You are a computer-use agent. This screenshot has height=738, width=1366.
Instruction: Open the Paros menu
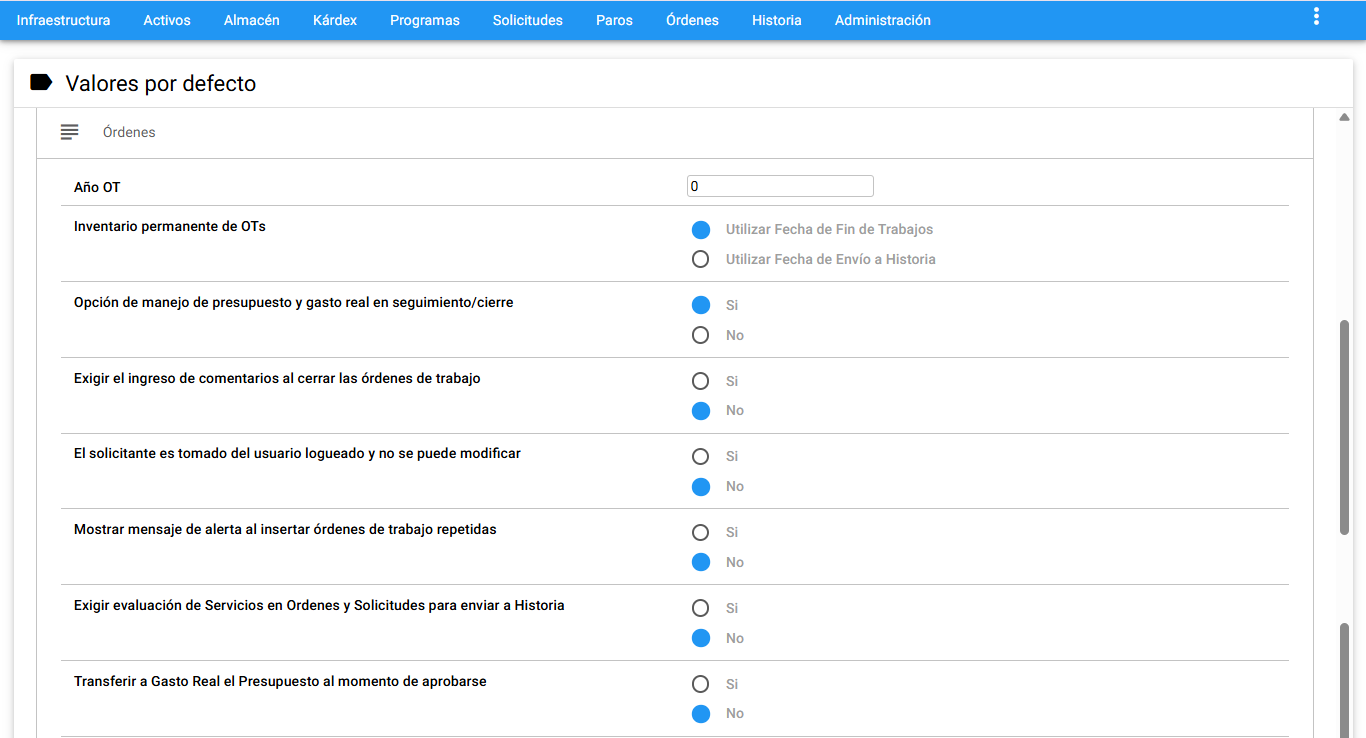(614, 20)
